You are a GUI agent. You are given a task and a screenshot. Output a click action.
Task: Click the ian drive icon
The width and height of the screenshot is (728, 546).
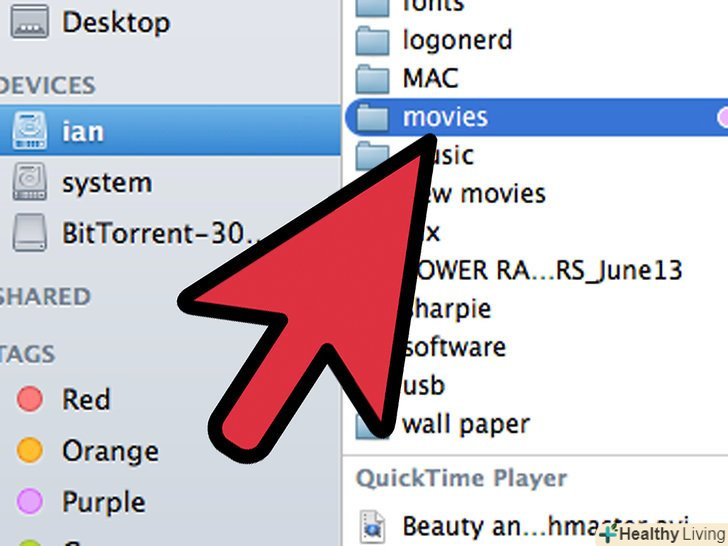pyautogui.click(x=29, y=130)
